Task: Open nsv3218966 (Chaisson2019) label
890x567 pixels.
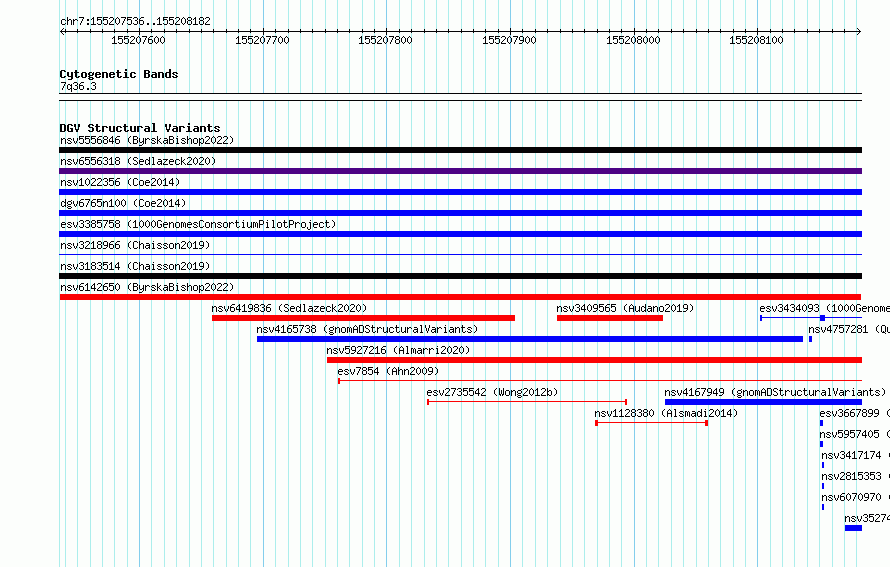Action: coord(135,245)
